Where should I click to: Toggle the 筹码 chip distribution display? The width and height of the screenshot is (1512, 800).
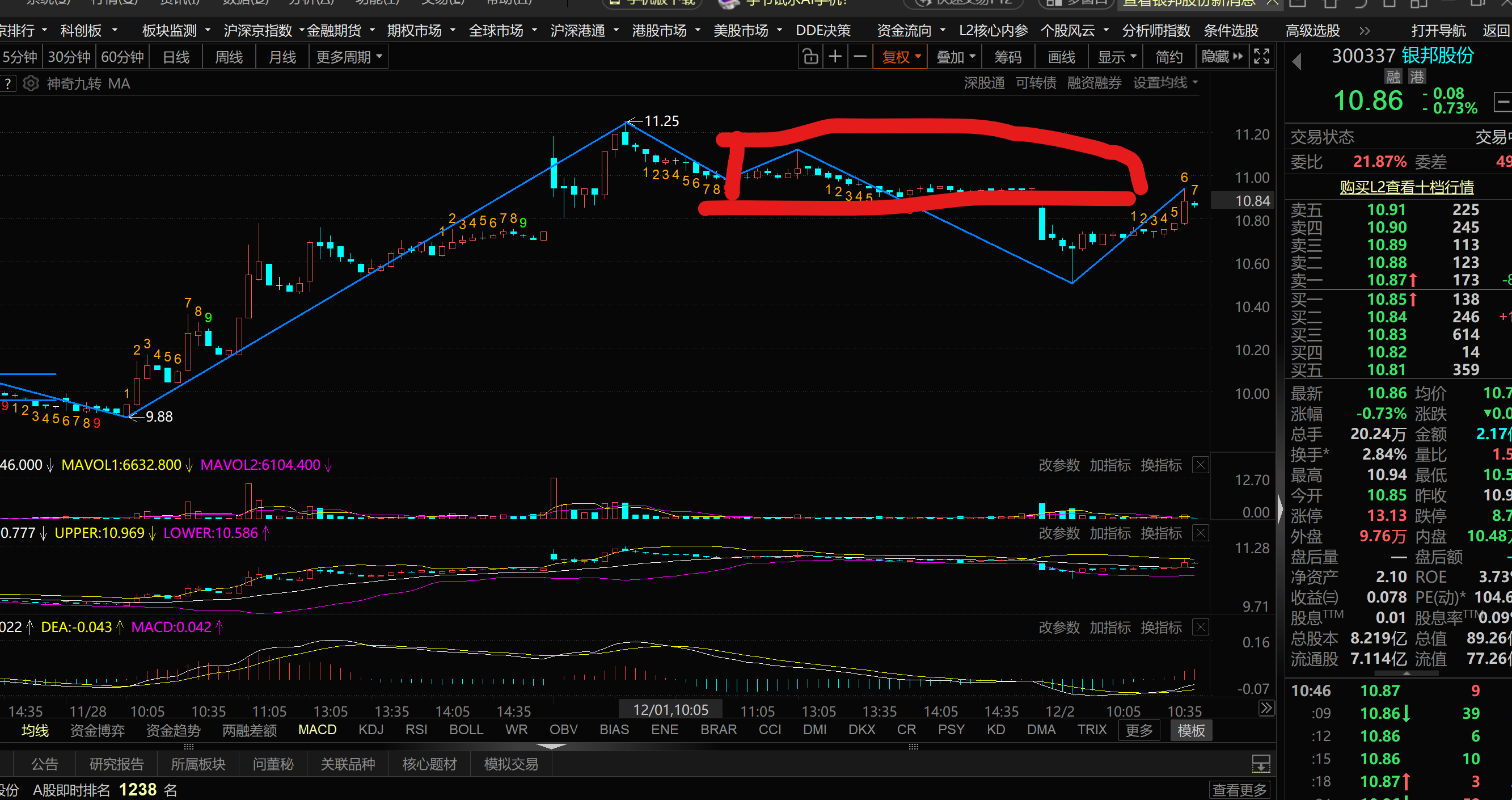click(x=1008, y=57)
